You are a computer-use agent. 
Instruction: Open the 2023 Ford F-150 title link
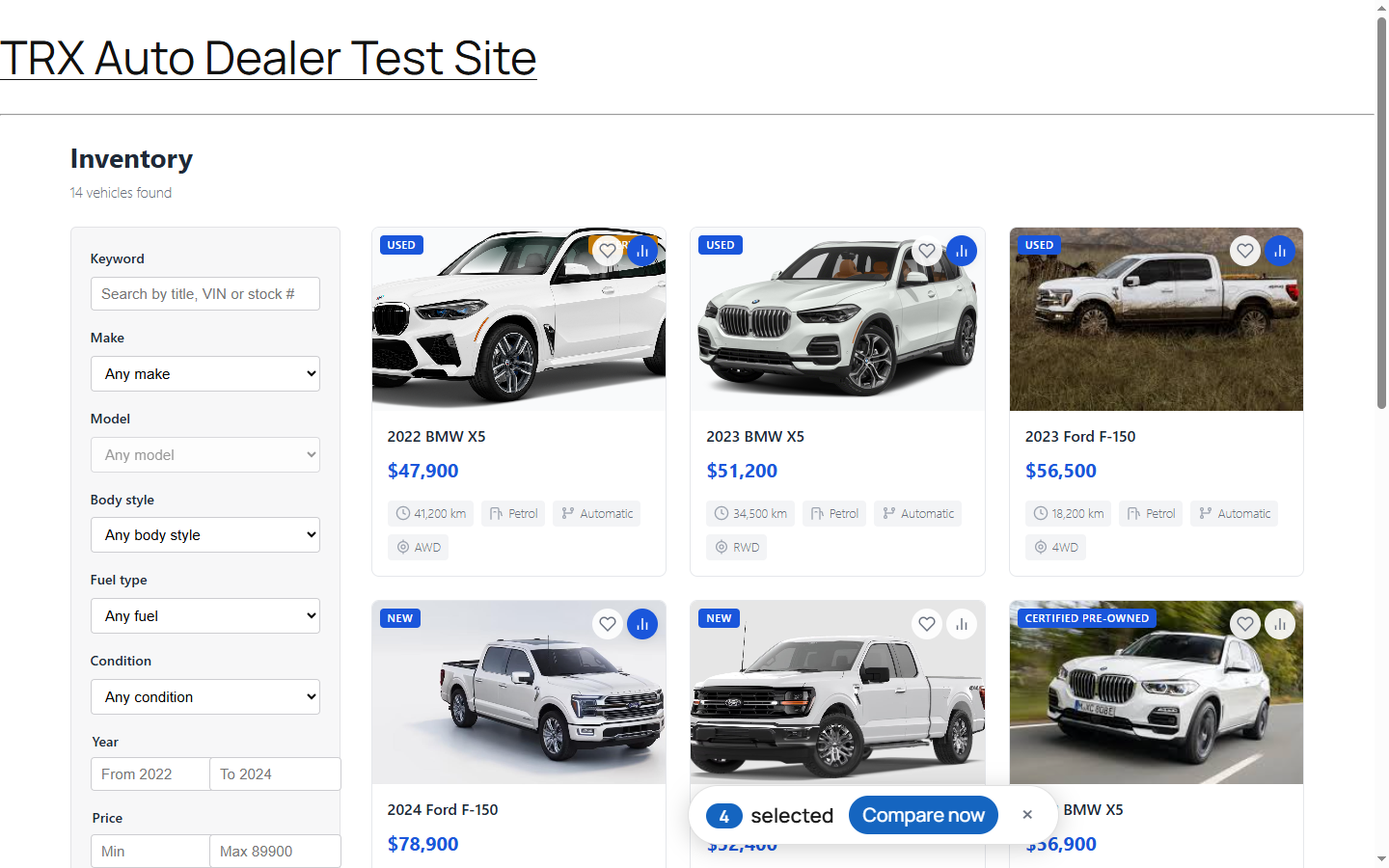[1080, 437]
